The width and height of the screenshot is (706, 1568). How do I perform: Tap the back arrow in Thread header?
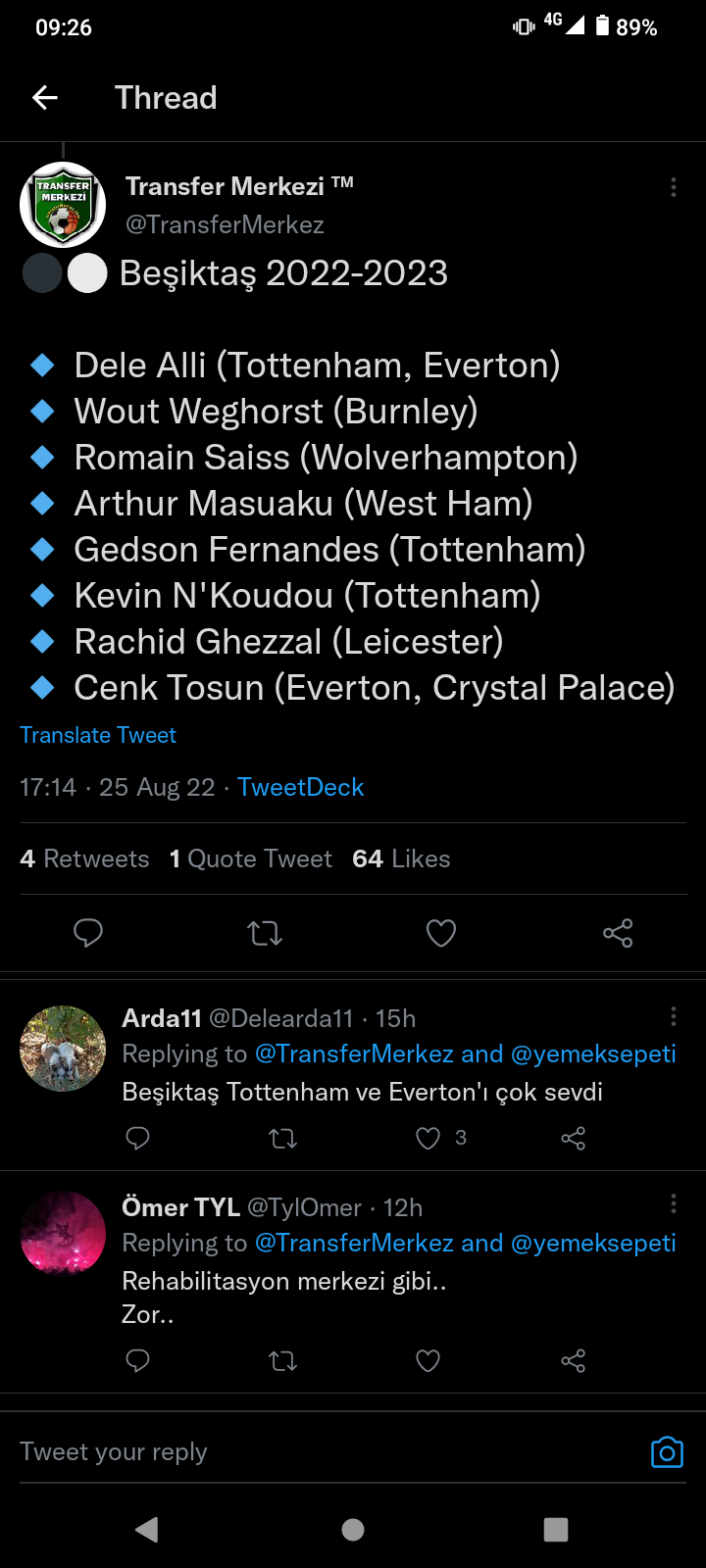tap(45, 97)
